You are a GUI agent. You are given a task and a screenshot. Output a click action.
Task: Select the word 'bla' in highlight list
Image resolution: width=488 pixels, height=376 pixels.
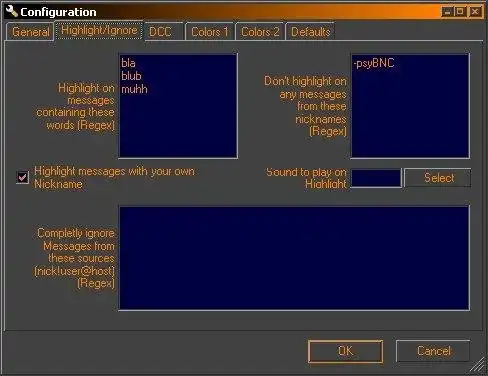point(128,63)
